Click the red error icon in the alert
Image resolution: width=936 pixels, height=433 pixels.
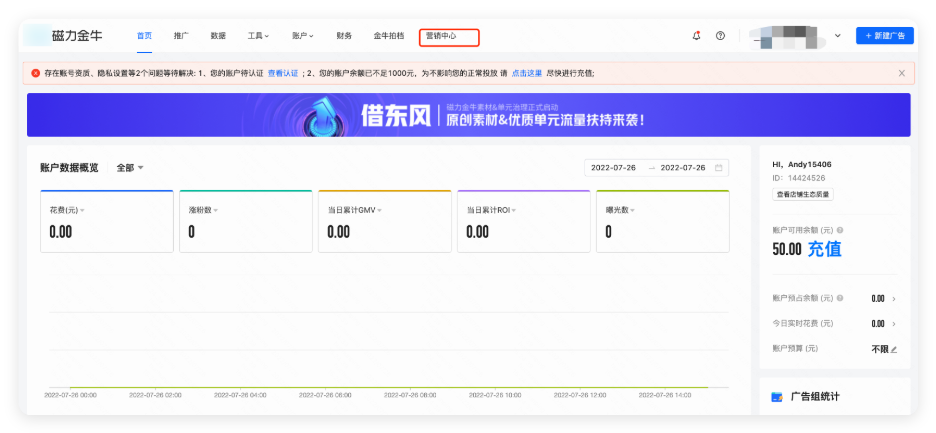tap(36, 73)
